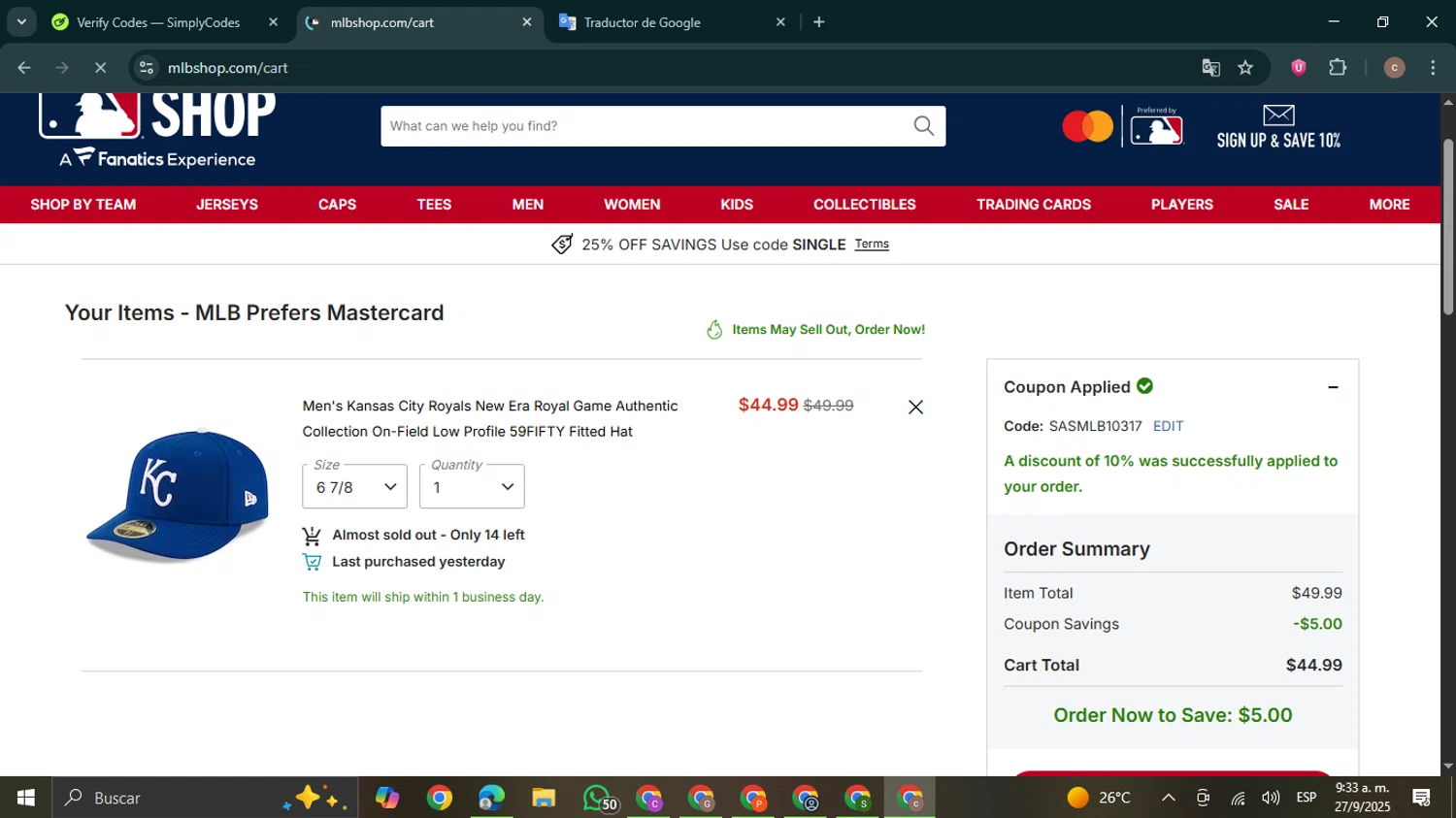Click EDIT next to the coupon code
The height and width of the screenshot is (818, 1456).
tap(1168, 426)
